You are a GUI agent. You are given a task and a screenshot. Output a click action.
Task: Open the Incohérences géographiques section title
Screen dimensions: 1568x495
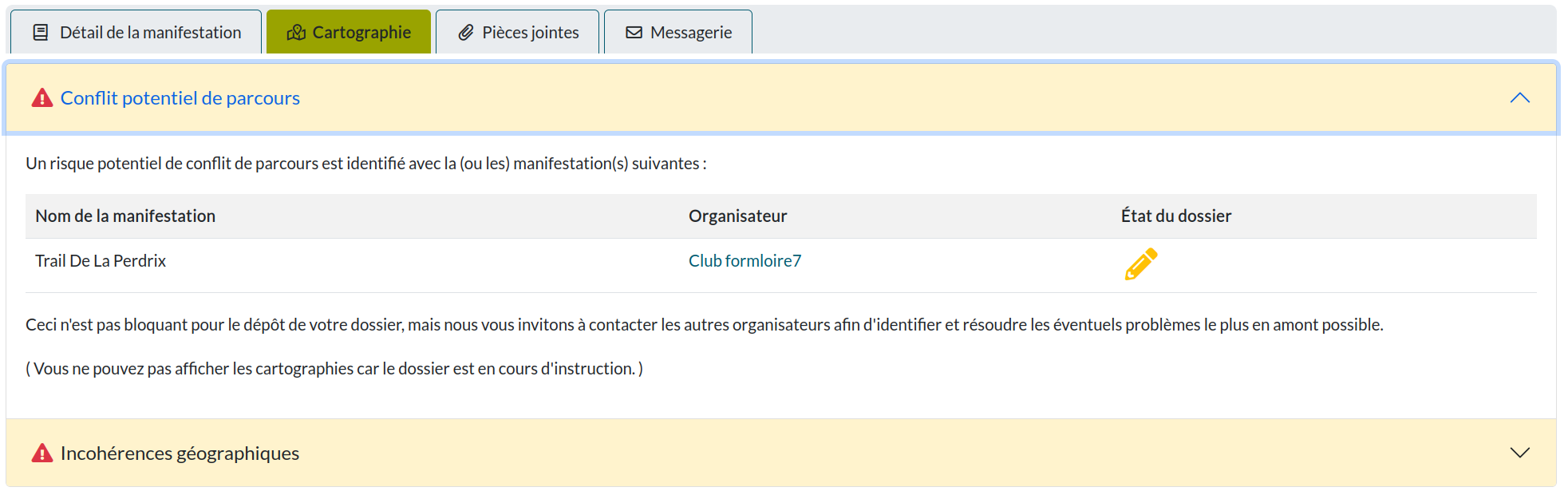point(180,453)
